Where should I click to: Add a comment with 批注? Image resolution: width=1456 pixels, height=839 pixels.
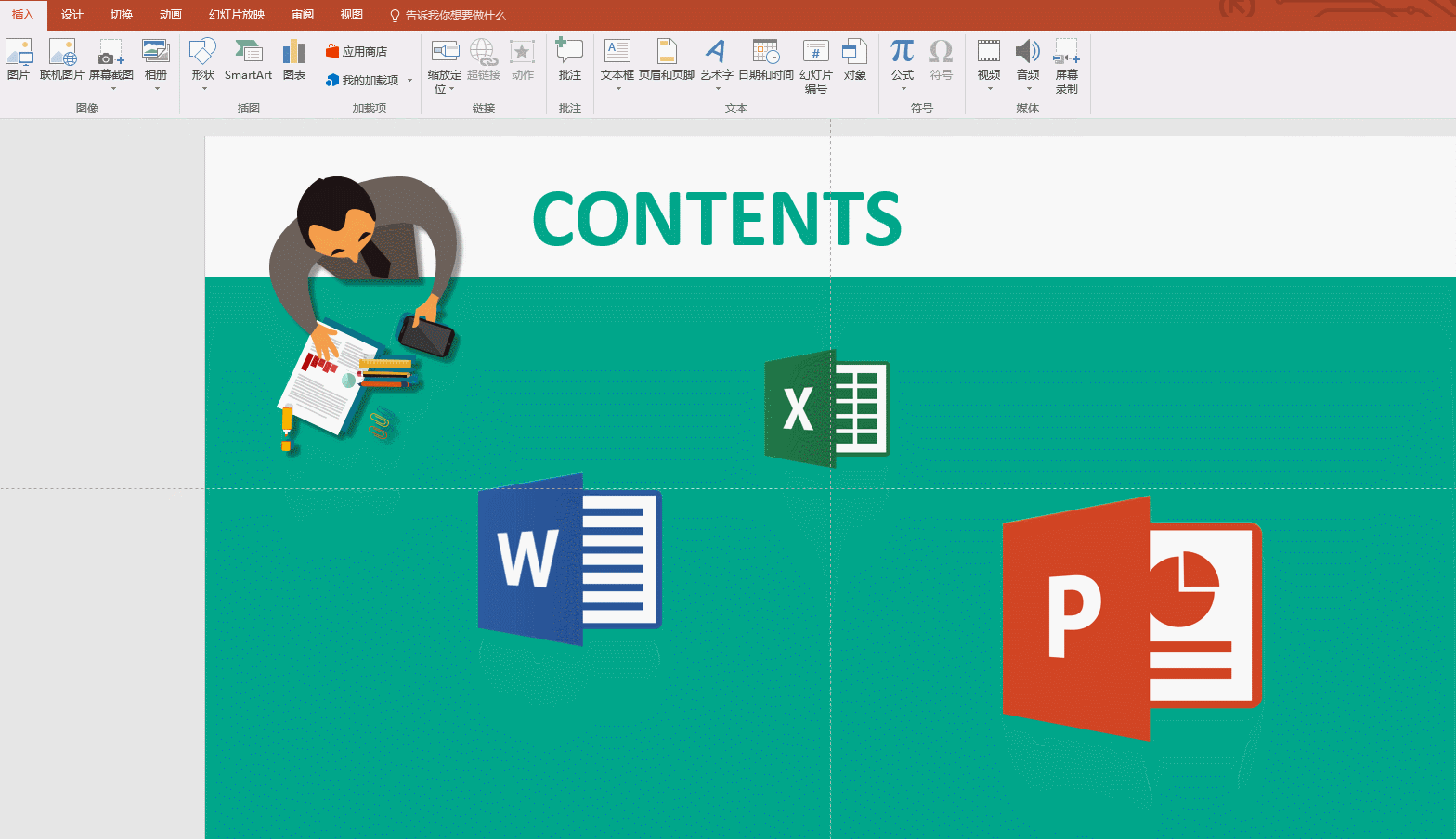coord(570,59)
